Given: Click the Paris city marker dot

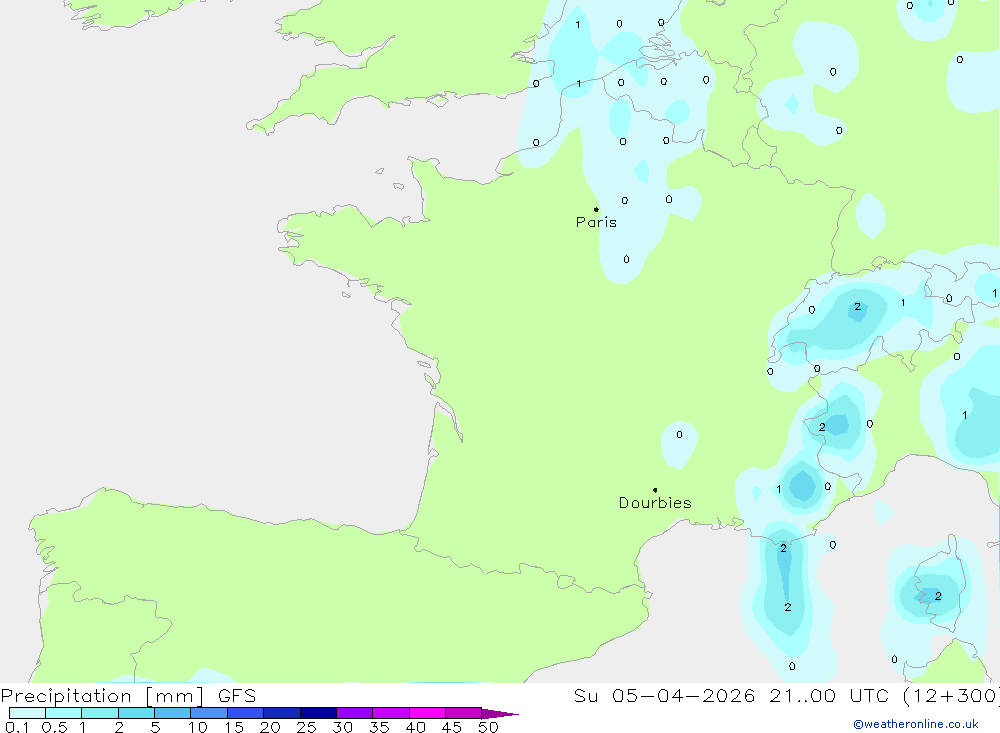Looking at the screenshot, I should [596, 209].
